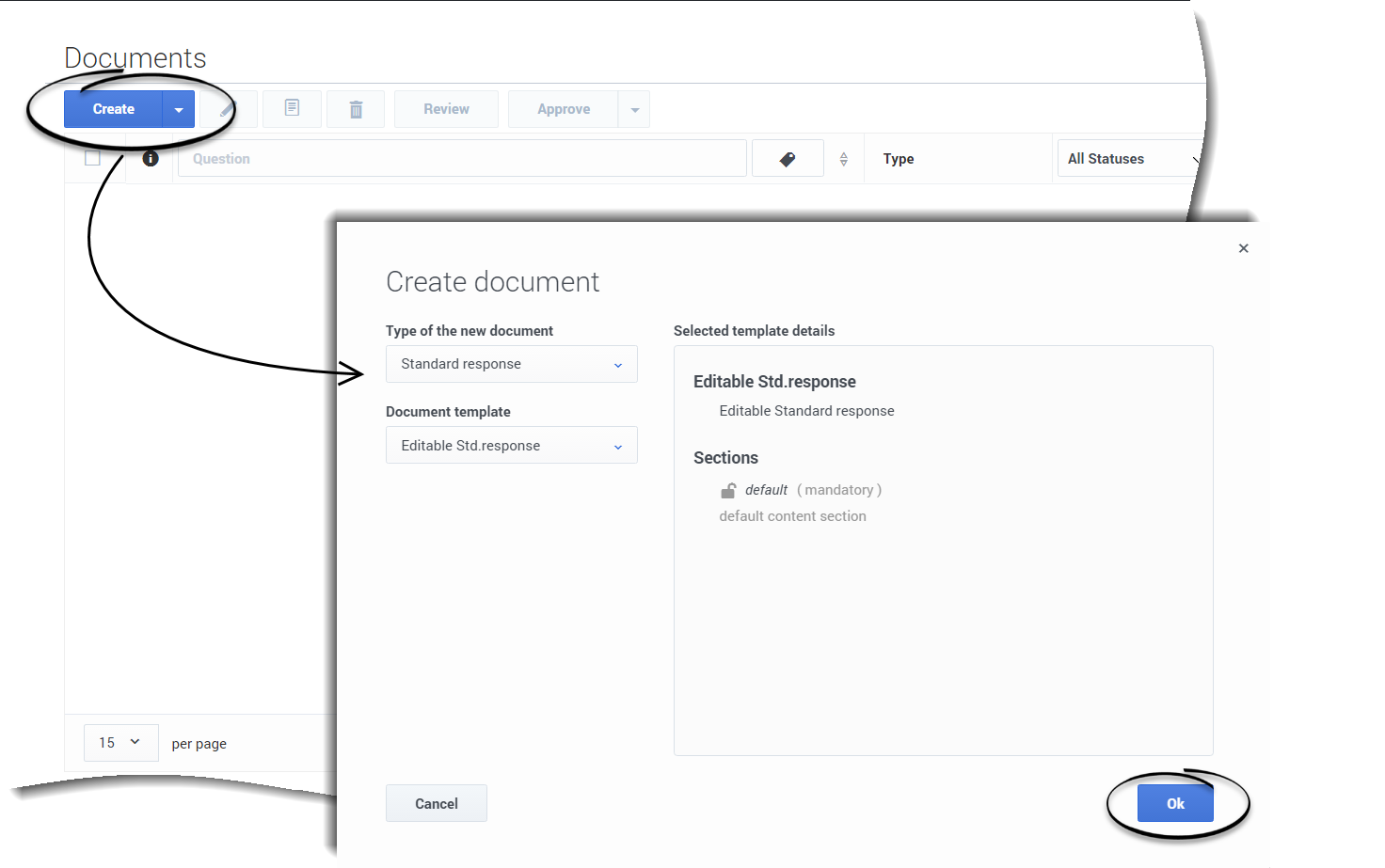Click the tag filter icon
Image resolution: width=1385 pixels, height=868 pixels.
click(x=788, y=159)
